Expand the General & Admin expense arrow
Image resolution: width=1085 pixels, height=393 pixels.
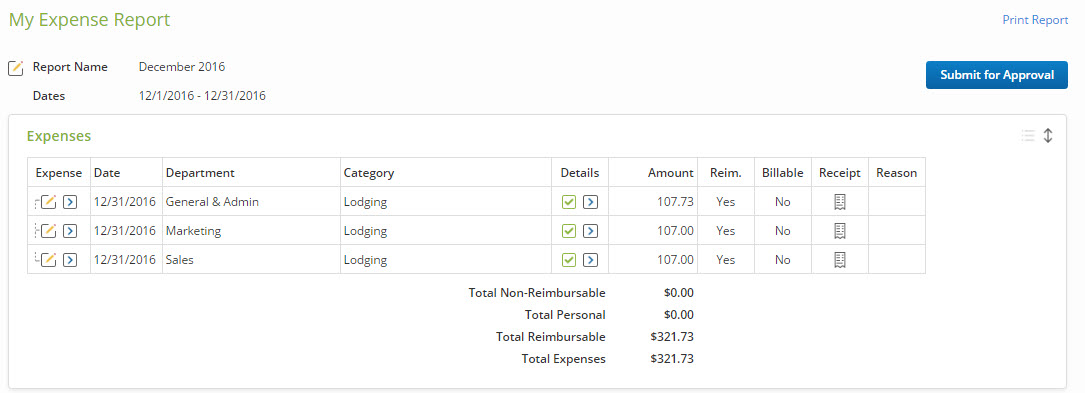point(70,202)
